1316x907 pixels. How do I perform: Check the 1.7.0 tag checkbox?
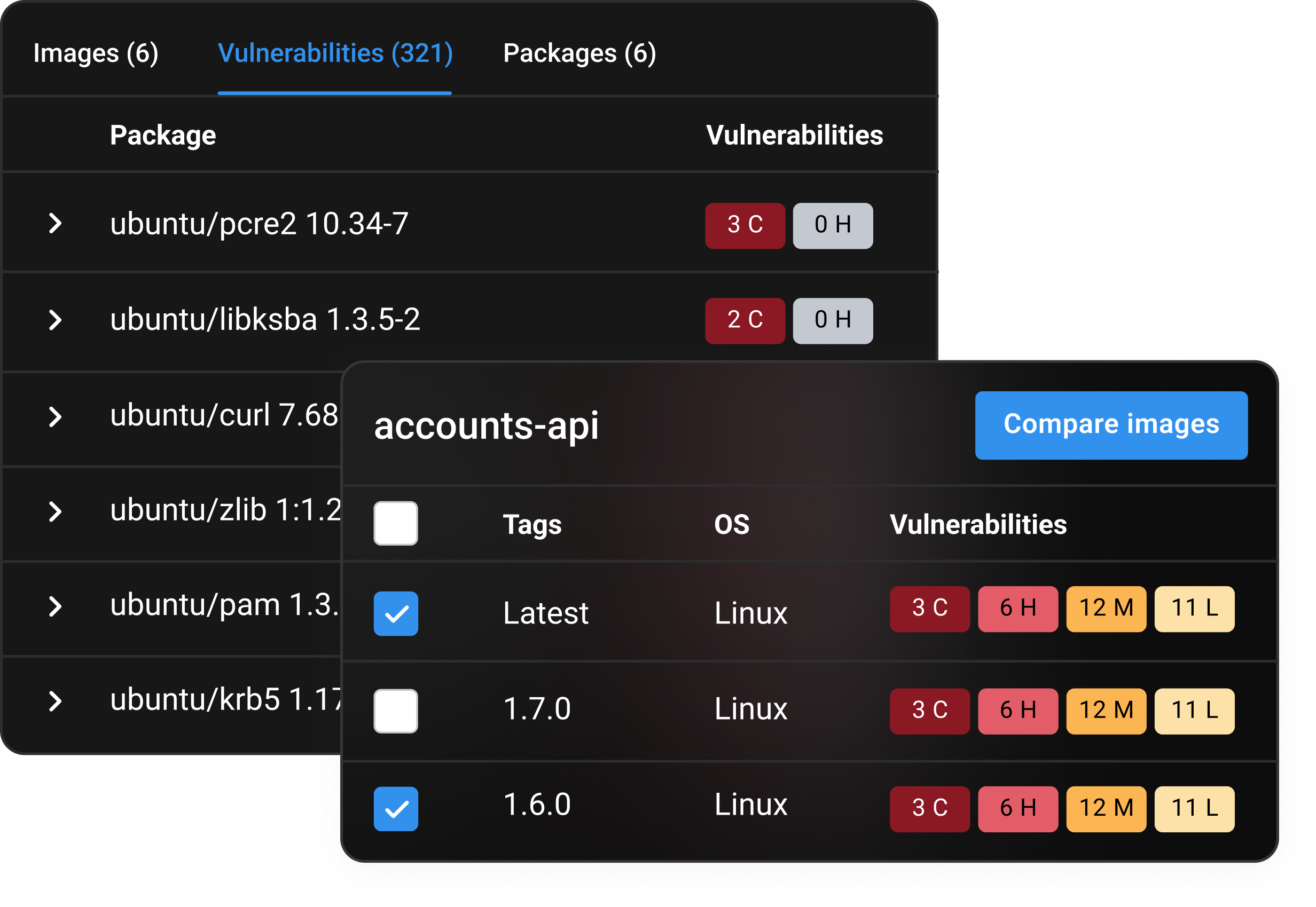point(396,711)
